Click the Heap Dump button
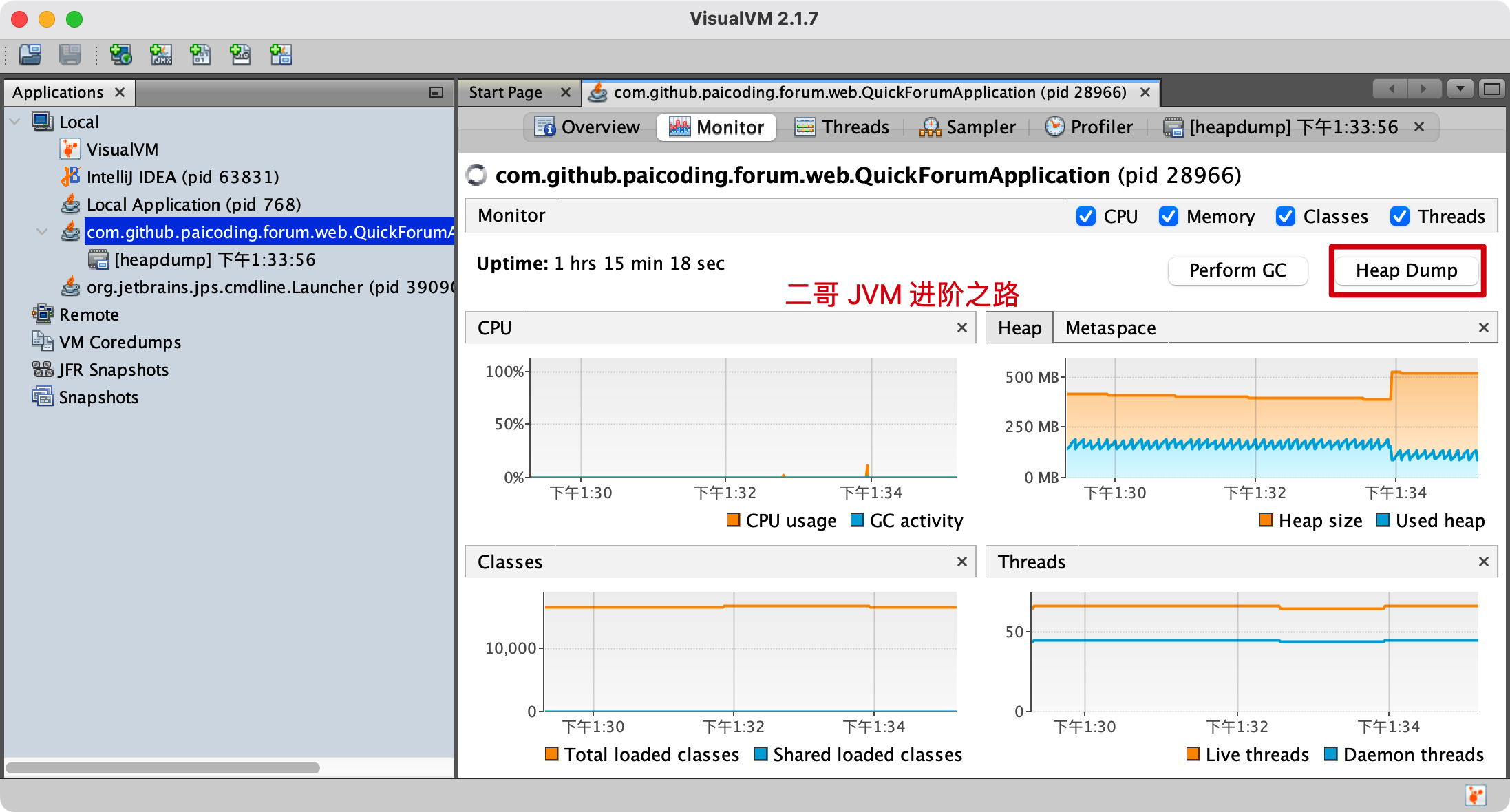This screenshot has height=812, width=1510. click(x=1406, y=270)
